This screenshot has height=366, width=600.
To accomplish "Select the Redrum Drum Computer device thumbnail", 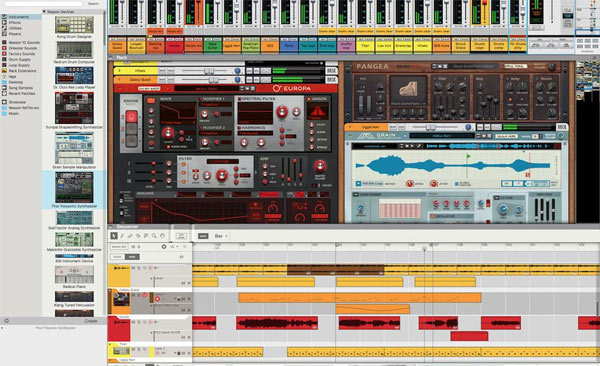I will coord(74,50).
